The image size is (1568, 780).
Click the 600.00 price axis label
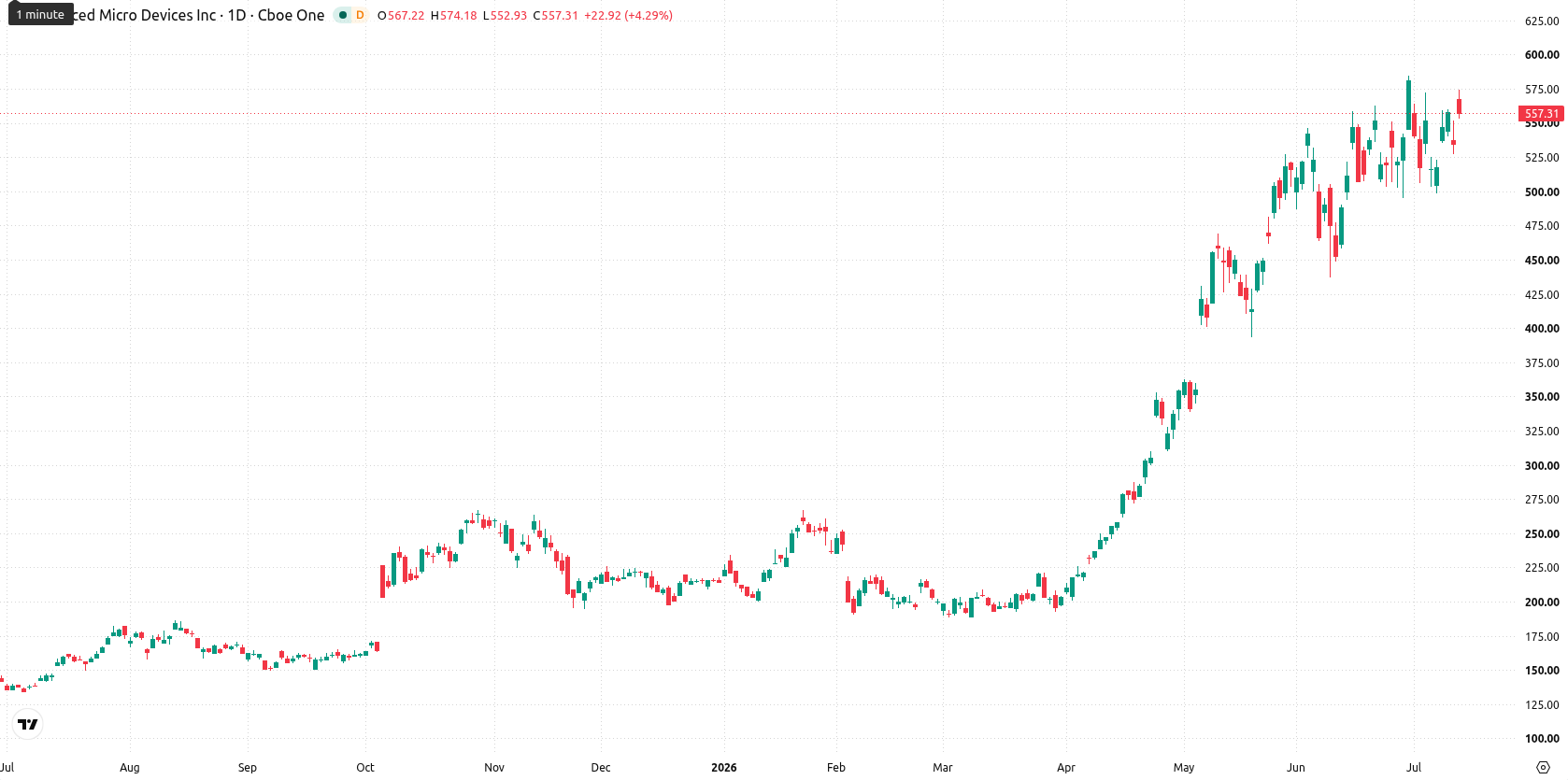(1542, 55)
